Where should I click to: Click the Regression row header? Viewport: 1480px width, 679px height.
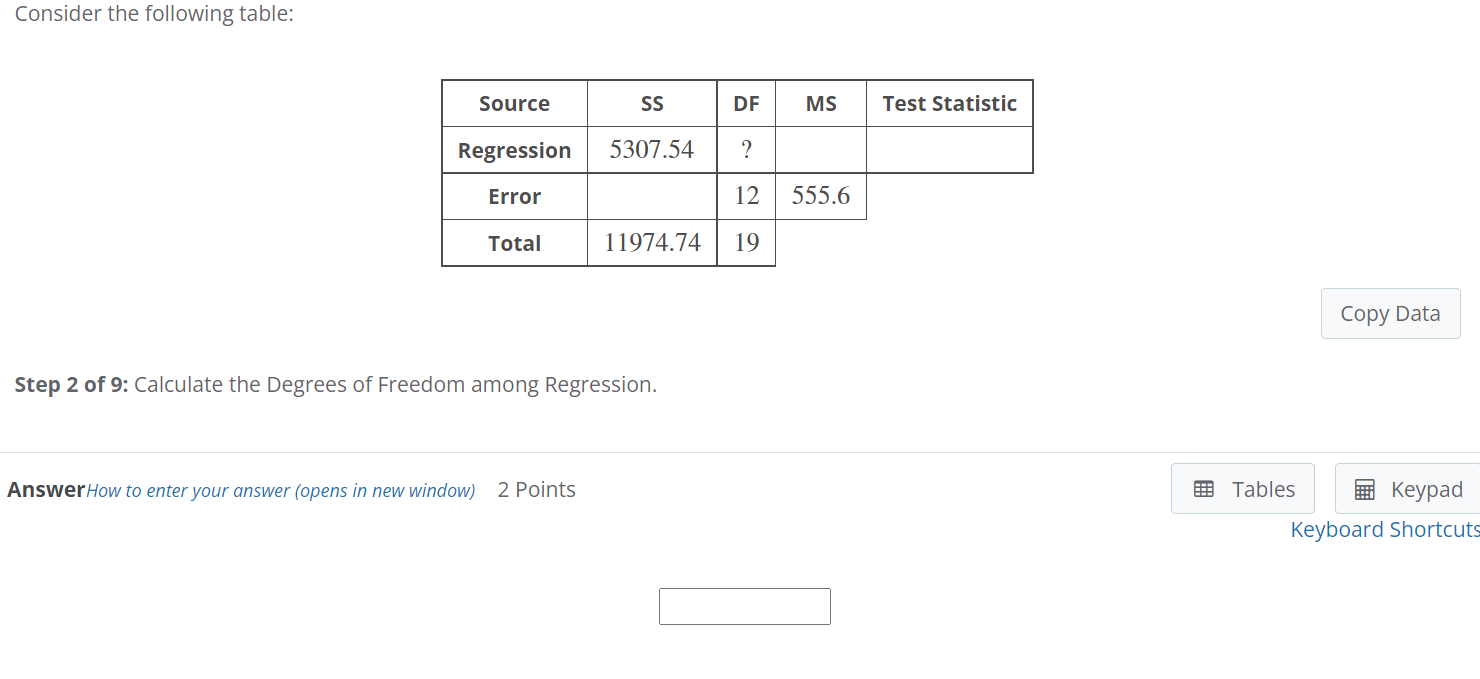(x=514, y=150)
